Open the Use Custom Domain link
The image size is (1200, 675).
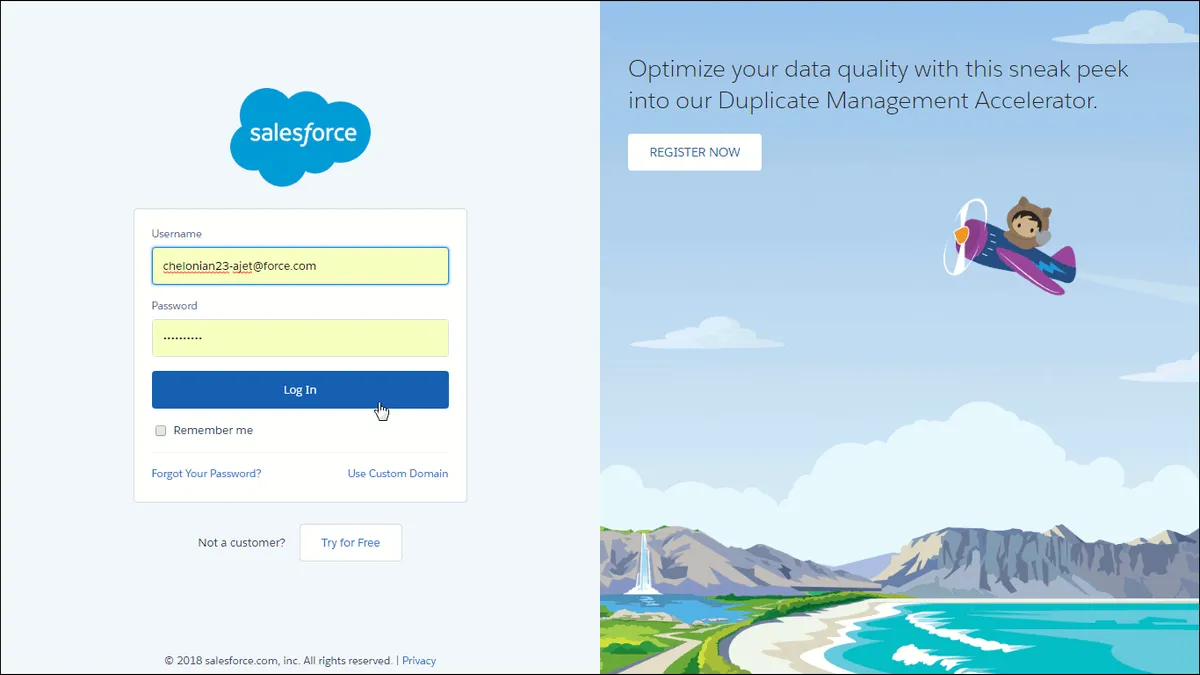(398, 474)
